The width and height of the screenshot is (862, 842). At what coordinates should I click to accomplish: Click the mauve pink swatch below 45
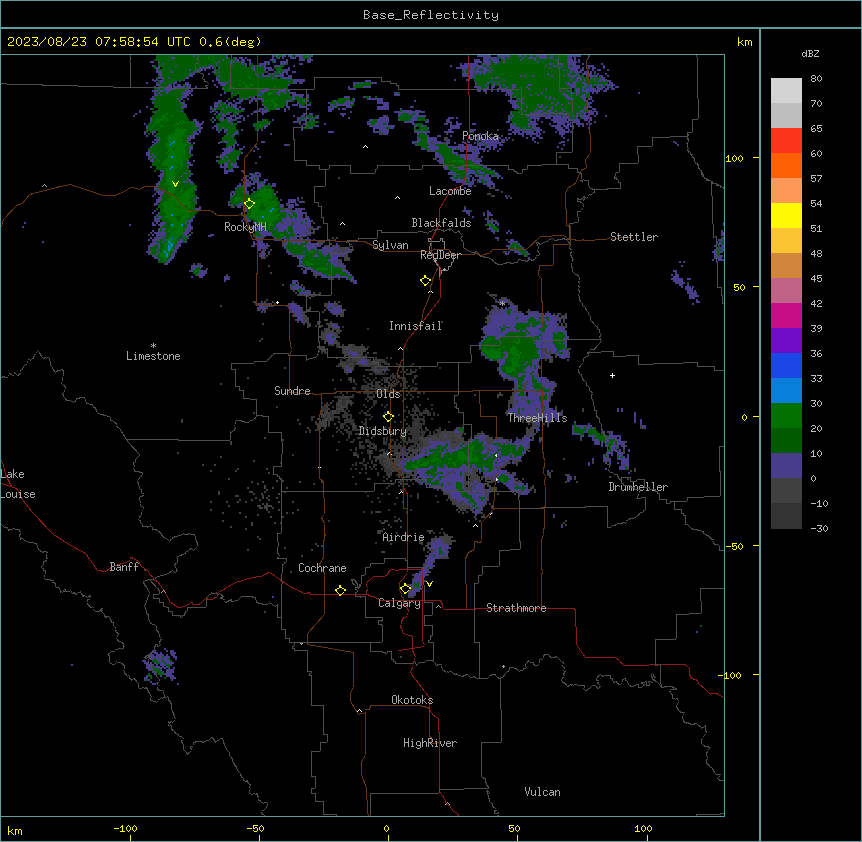point(786,290)
